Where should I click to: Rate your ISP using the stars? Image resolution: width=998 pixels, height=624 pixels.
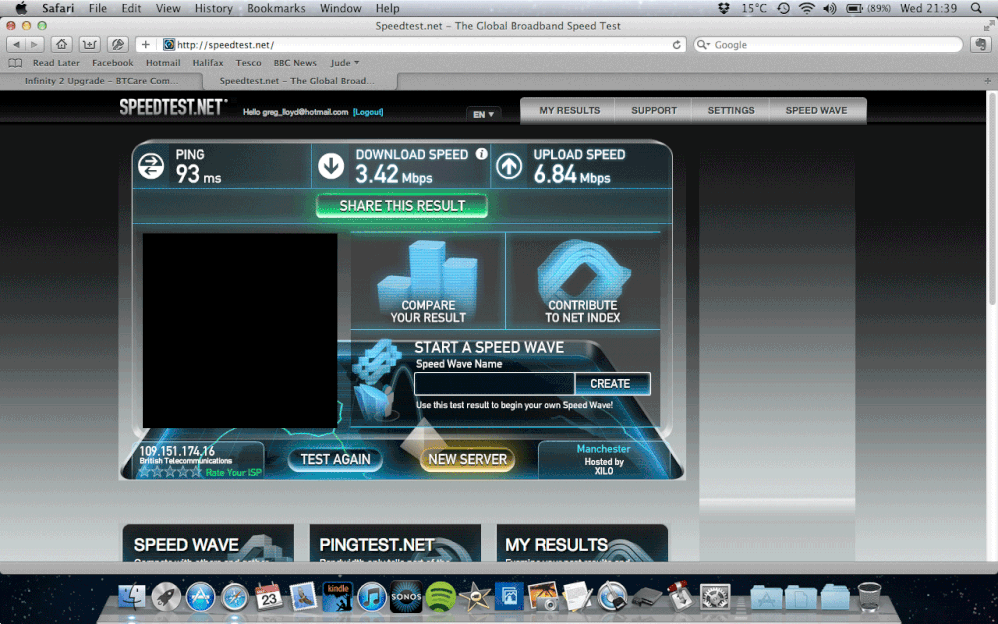[x=170, y=472]
